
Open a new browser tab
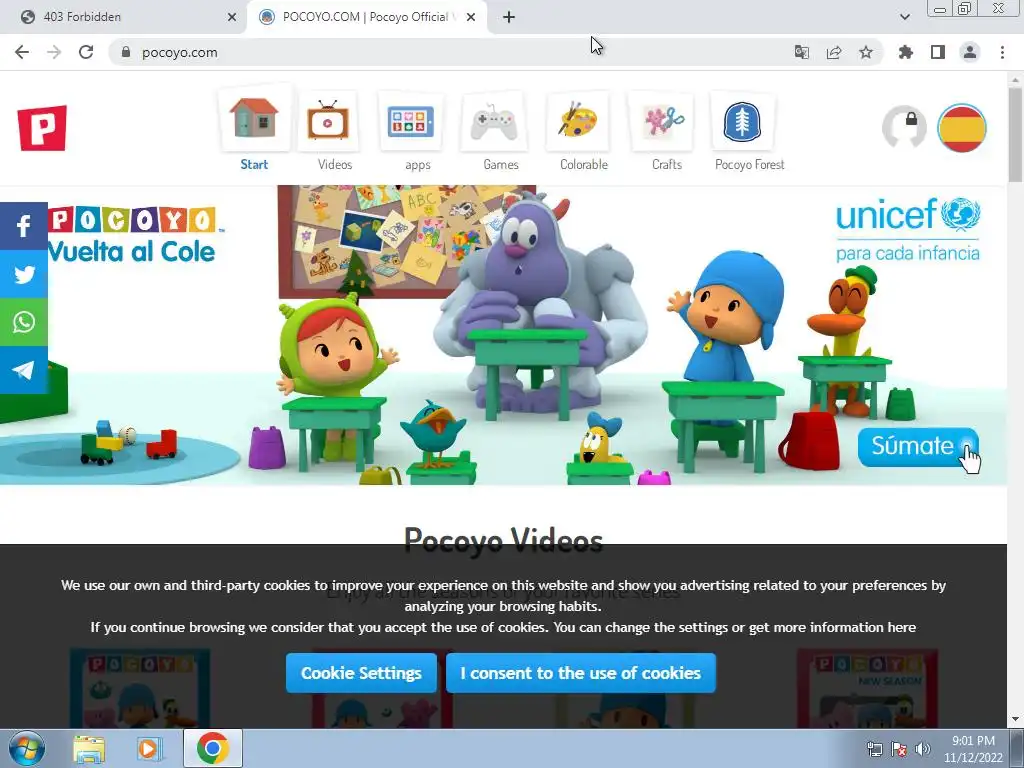pyautogui.click(x=509, y=17)
